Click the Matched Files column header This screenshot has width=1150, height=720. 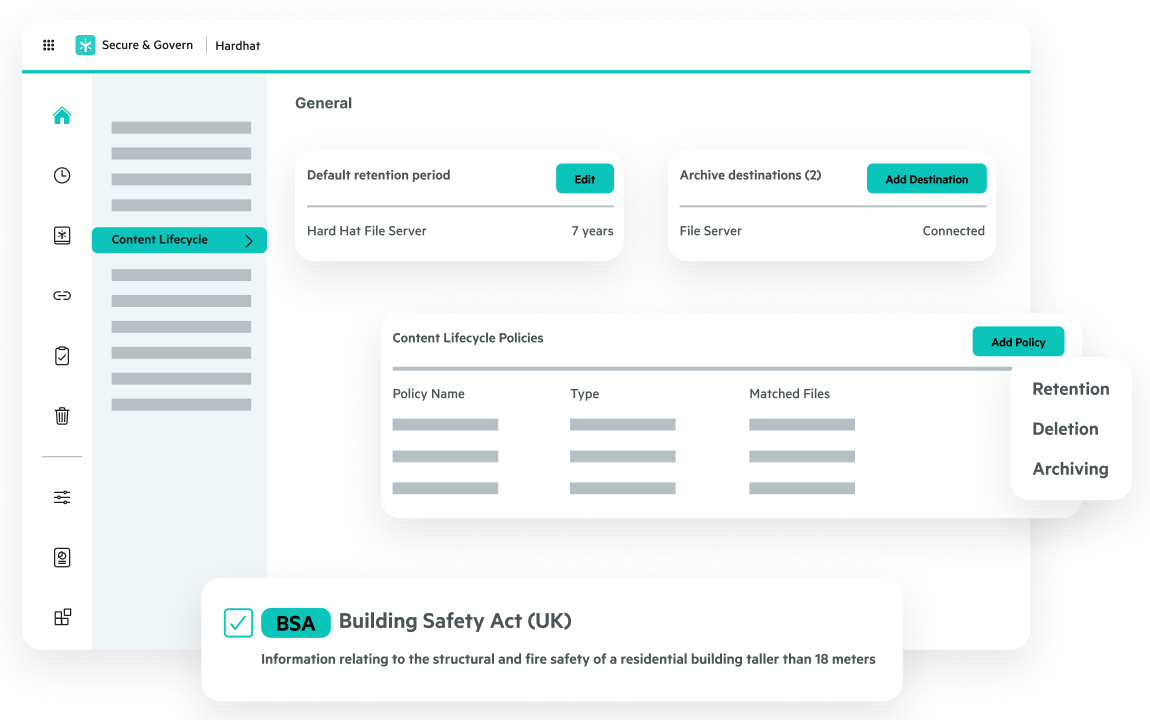789,394
